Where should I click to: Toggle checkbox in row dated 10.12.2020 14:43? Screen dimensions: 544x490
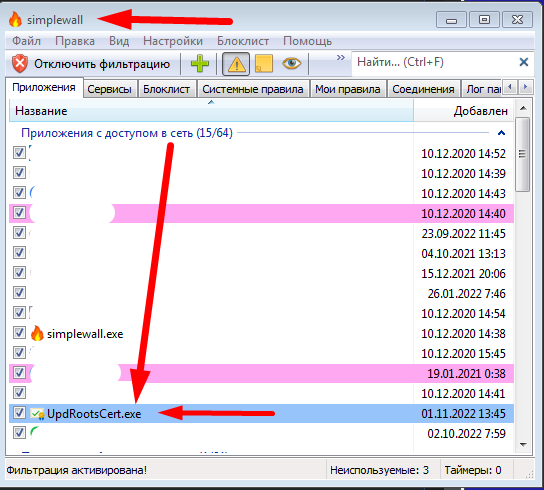(19, 193)
